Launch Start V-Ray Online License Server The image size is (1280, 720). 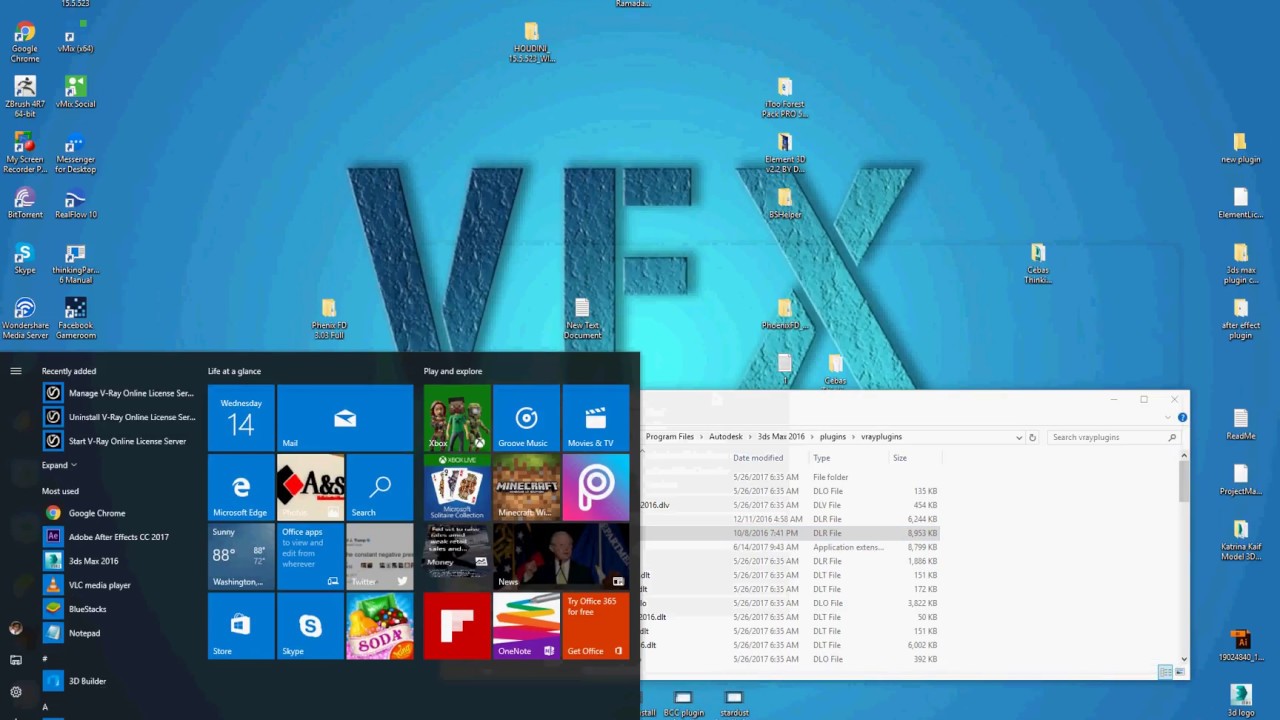point(120,441)
